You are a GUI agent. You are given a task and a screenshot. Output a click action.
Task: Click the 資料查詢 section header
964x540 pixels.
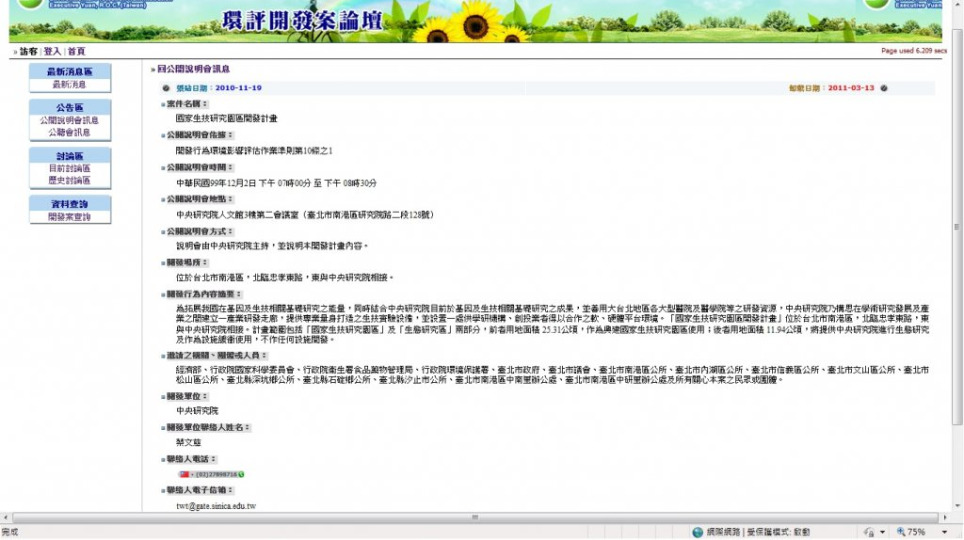click(x=70, y=204)
